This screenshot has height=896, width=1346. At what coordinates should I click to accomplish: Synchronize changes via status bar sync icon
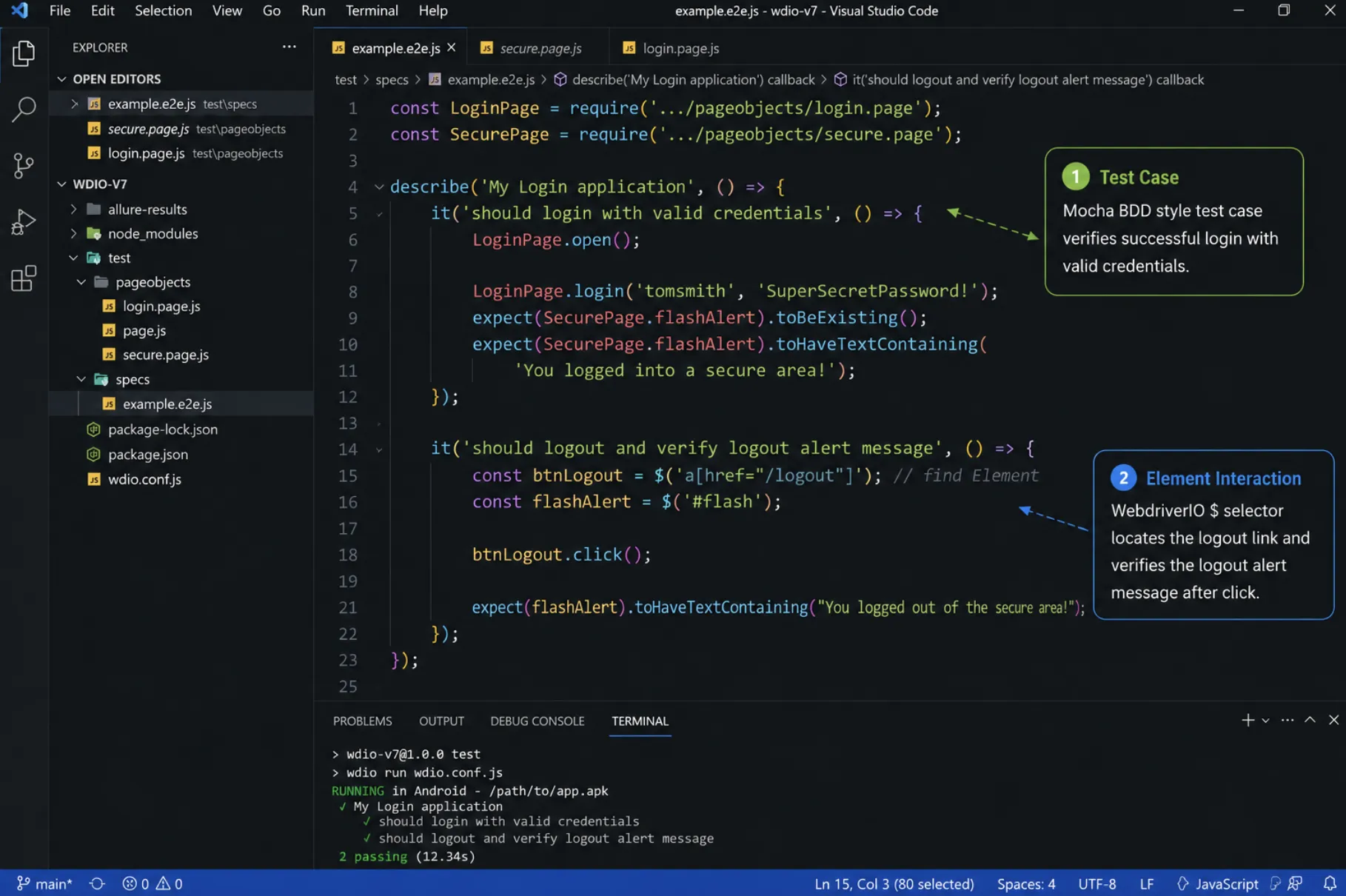pos(97,883)
